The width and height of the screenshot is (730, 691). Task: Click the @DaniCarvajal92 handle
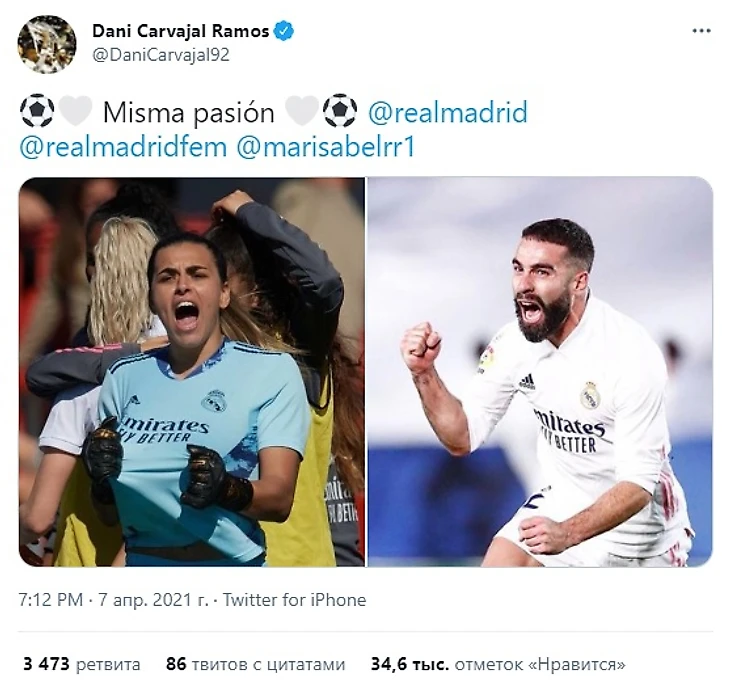161,55
